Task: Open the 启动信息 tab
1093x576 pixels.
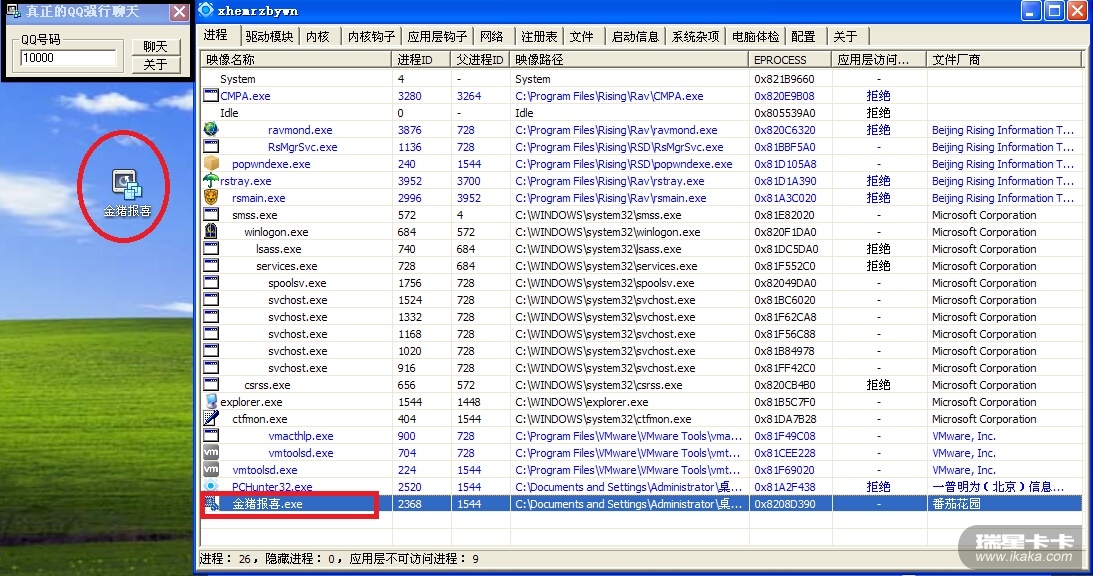Action: click(635, 36)
